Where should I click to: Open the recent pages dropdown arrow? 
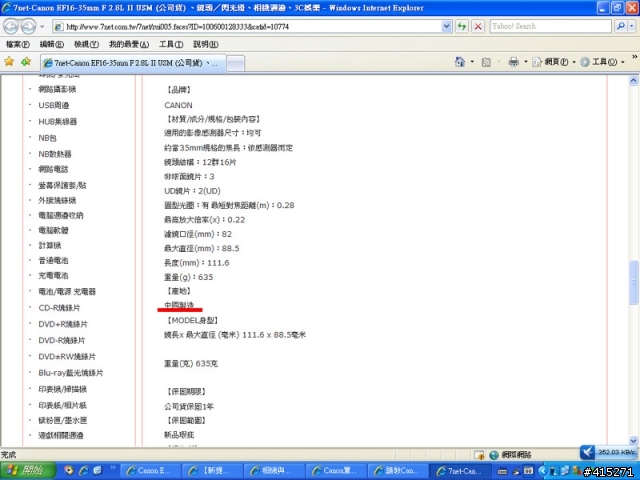(x=42, y=27)
